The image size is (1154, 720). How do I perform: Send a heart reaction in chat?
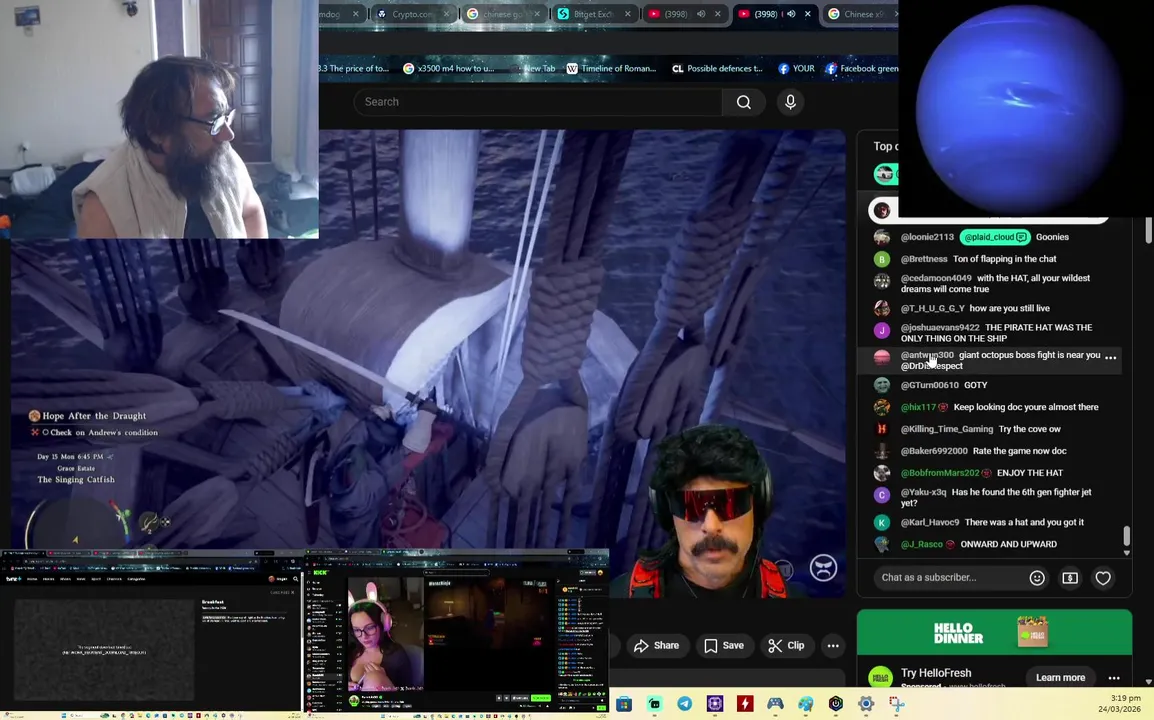click(x=1102, y=578)
